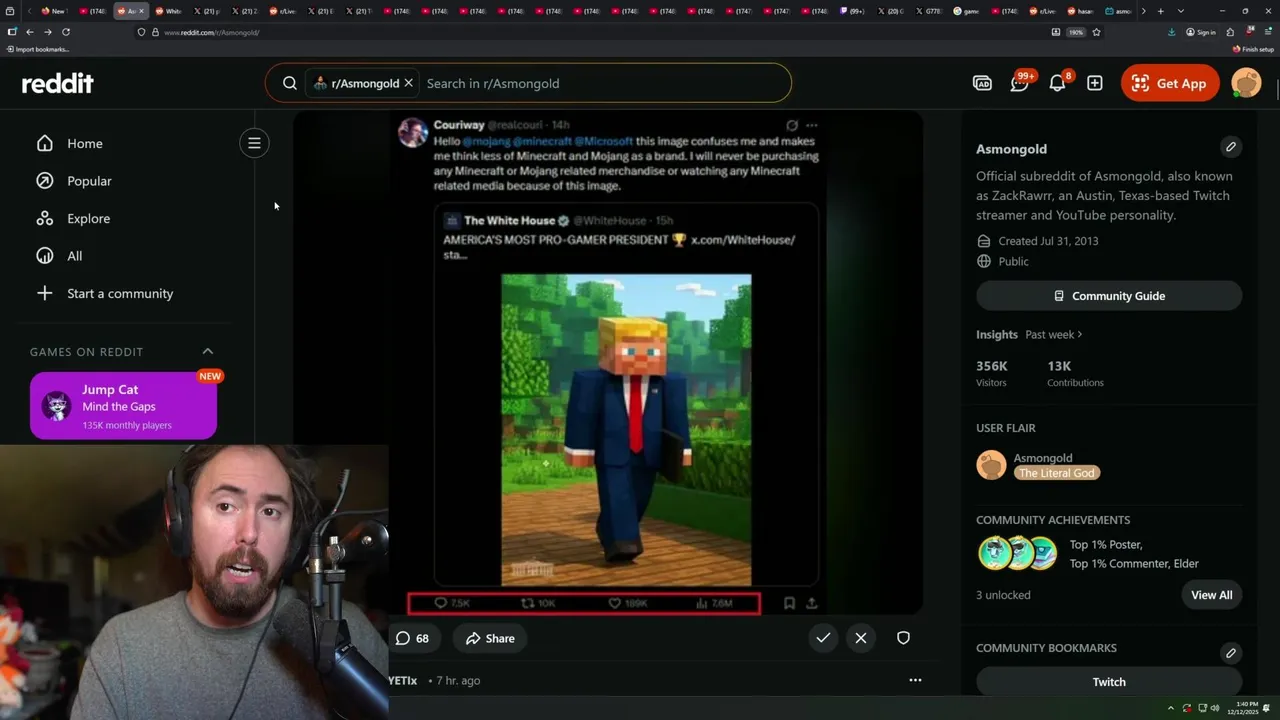
Task: Click Asmongold user flair avatar
Action: (991, 465)
